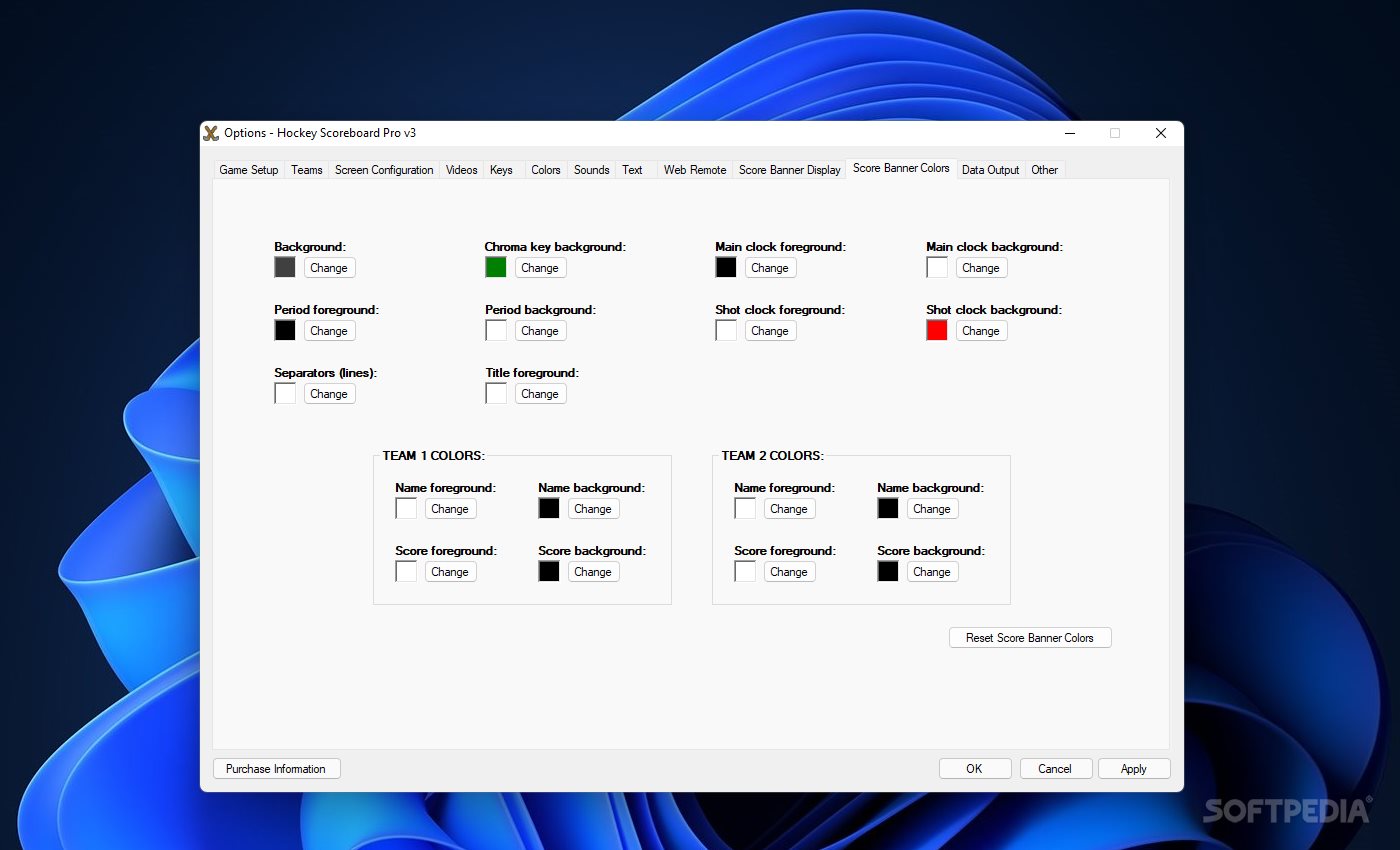
Task: Change the Main clock foreground color
Action: point(770,268)
